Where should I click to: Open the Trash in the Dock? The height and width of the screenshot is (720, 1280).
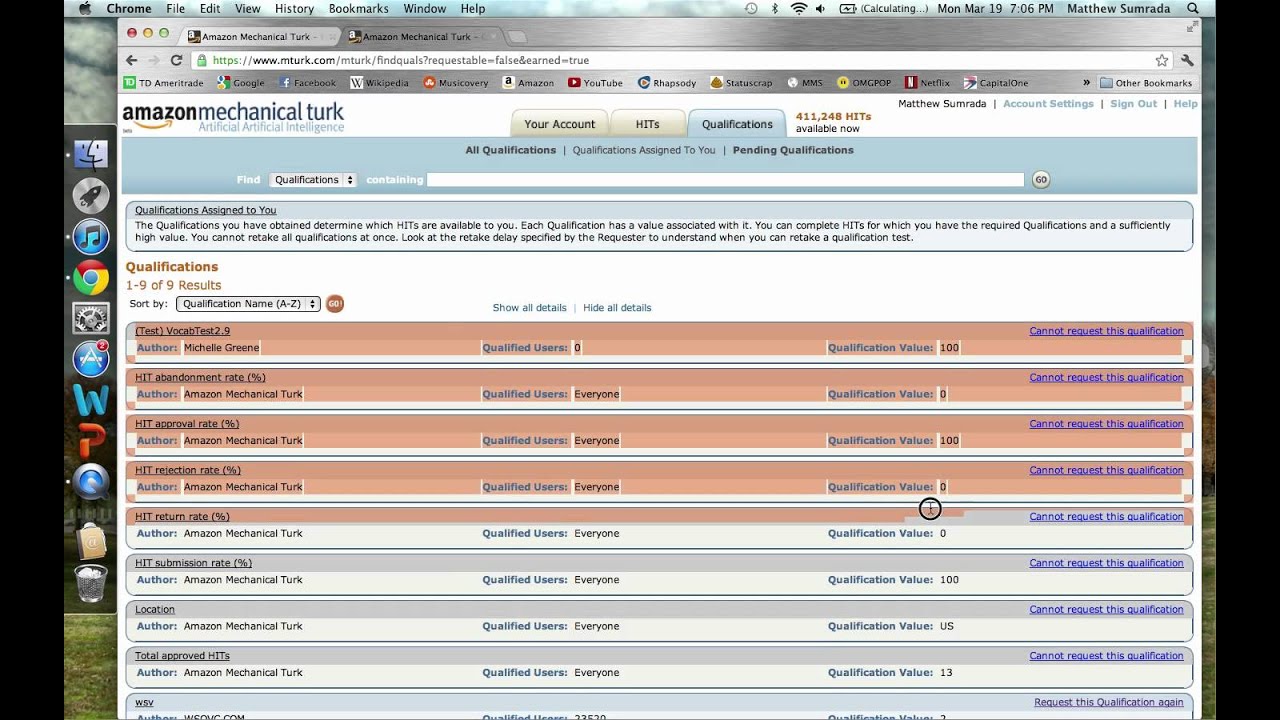click(91, 584)
